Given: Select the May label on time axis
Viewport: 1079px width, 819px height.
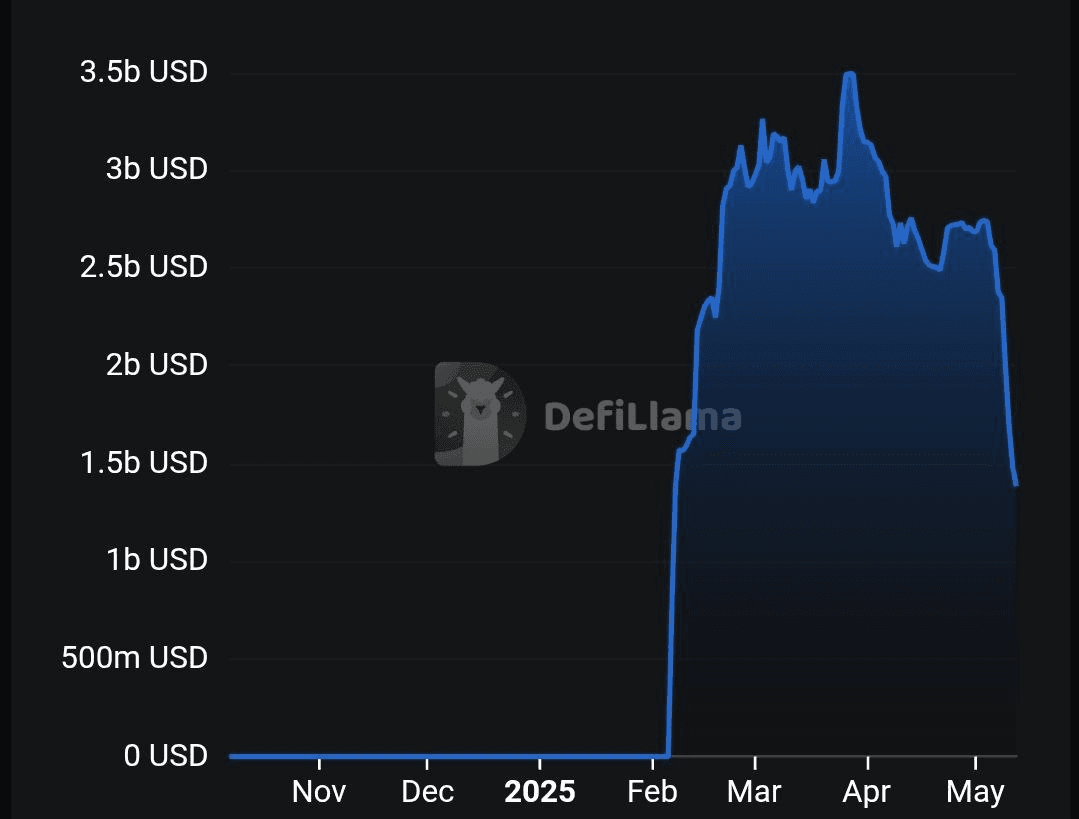Looking at the screenshot, I should point(975,792).
